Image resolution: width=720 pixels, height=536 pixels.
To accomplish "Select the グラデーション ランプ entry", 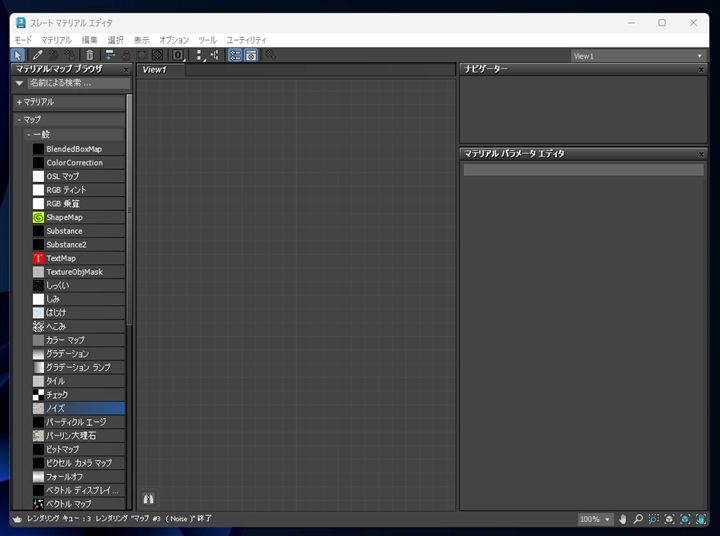I will [79, 367].
